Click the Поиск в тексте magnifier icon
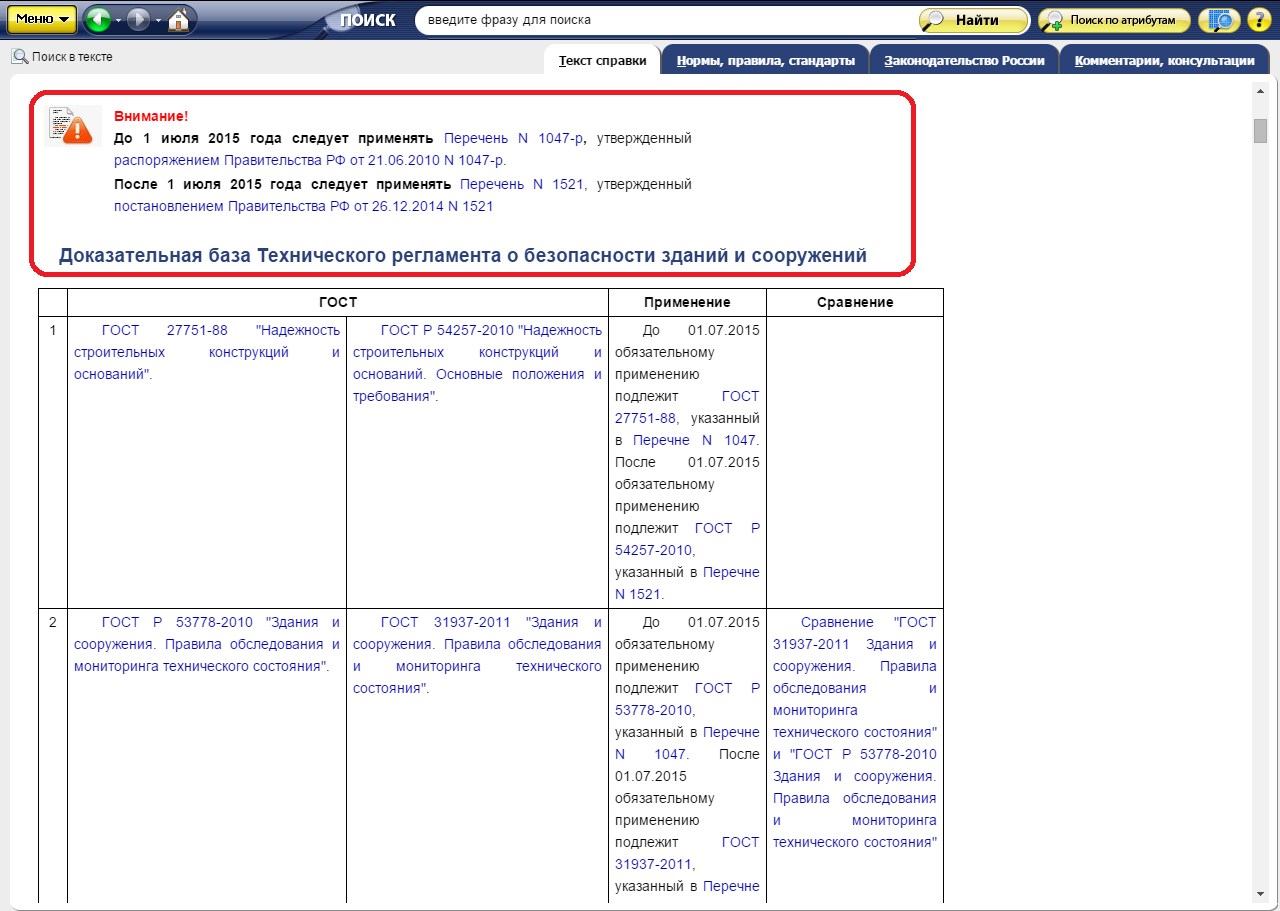 (x=19, y=57)
